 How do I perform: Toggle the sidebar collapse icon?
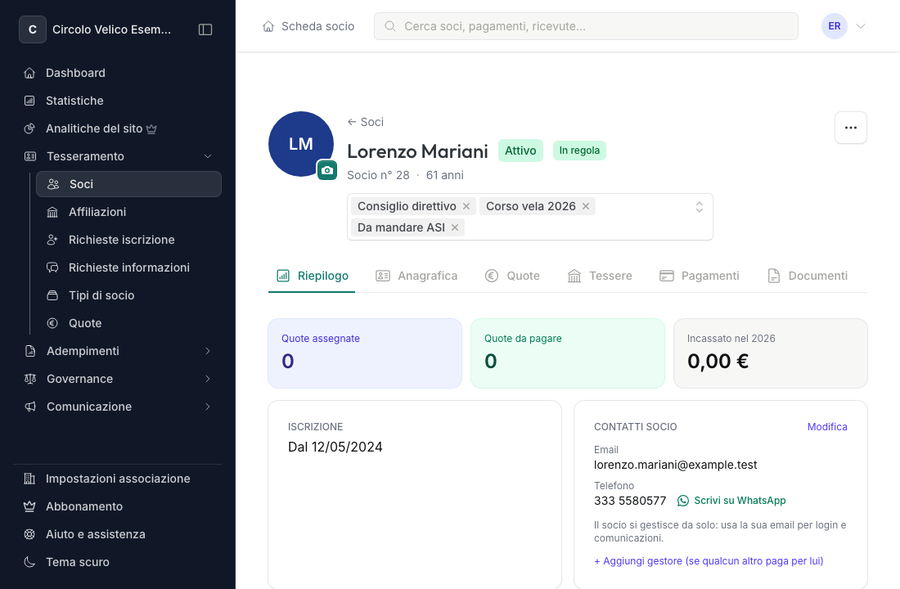click(205, 29)
